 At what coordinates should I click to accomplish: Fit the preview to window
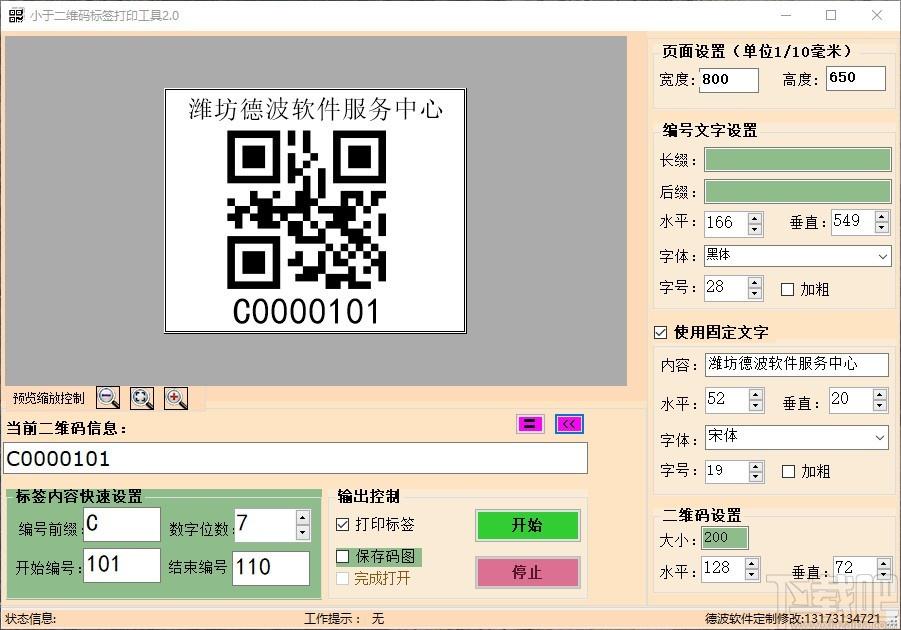coord(142,398)
